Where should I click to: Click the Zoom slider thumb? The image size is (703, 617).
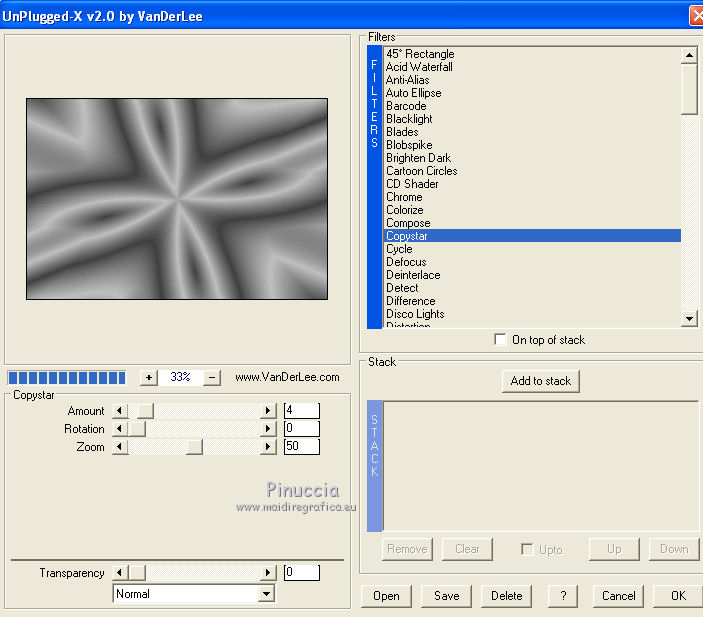(x=194, y=447)
